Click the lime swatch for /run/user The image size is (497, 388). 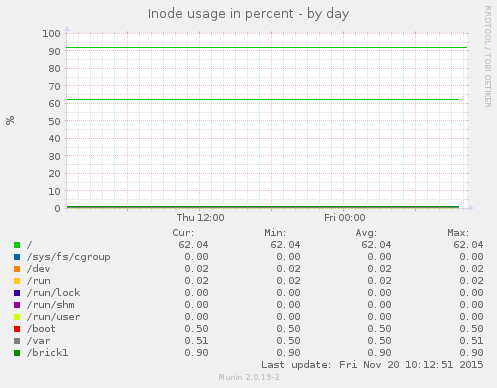pos(17,317)
